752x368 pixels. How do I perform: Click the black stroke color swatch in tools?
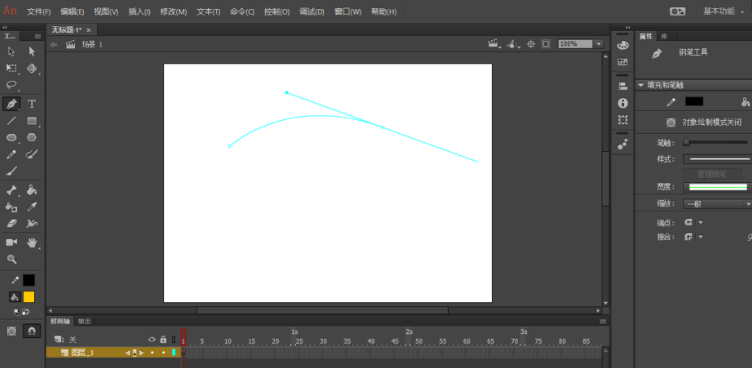tap(29, 280)
